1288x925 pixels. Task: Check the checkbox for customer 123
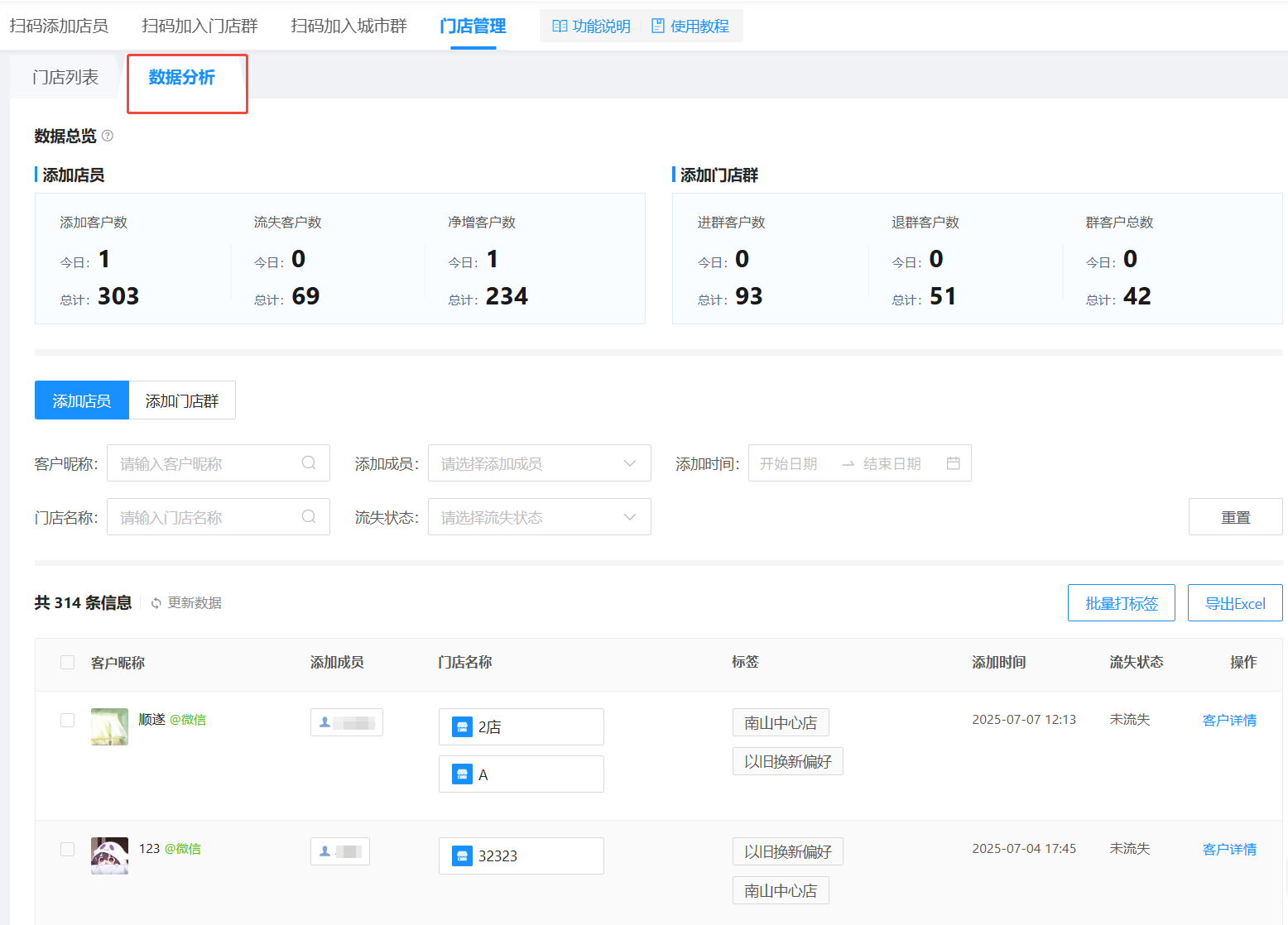pyautogui.click(x=68, y=850)
